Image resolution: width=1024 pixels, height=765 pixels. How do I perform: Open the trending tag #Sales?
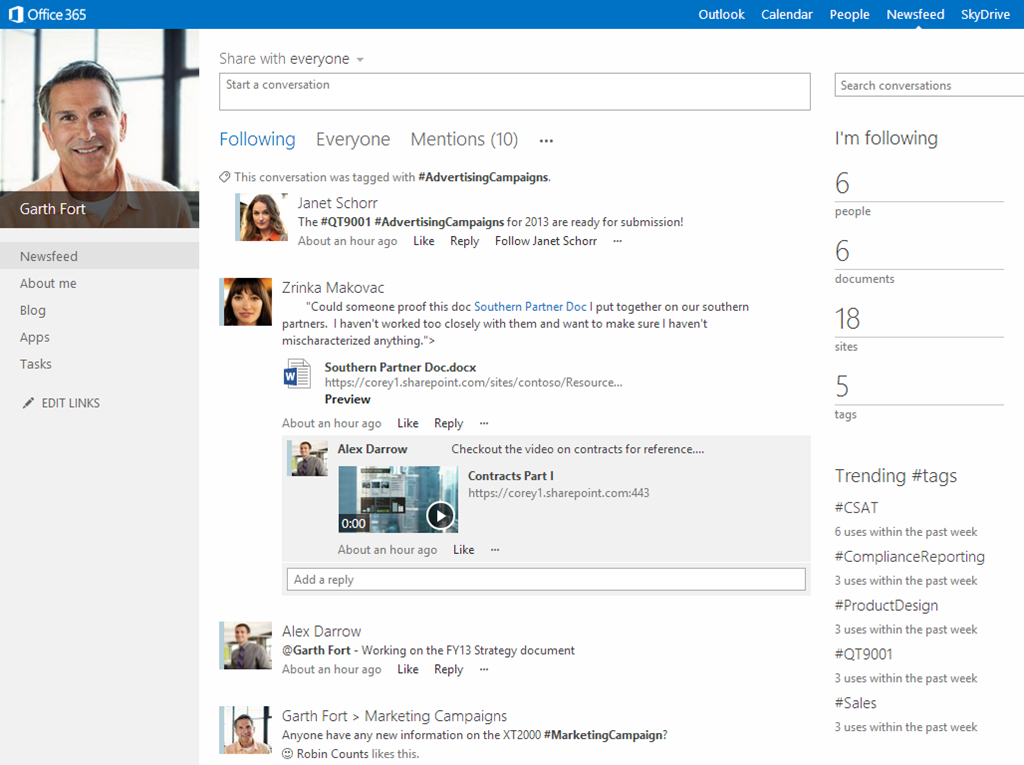[x=856, y=703]
